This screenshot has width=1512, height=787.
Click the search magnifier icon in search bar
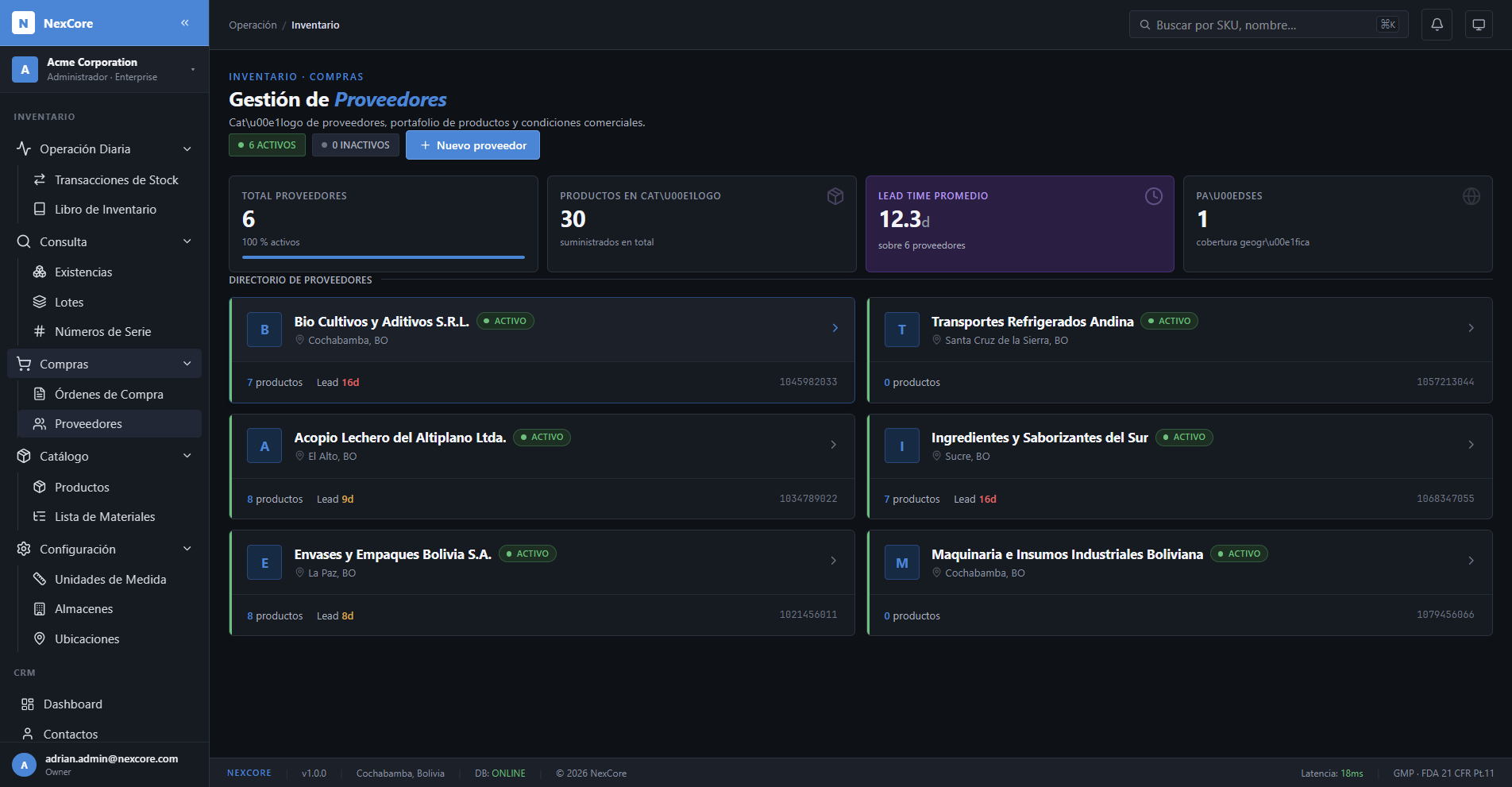click(x=1145, y=25)
